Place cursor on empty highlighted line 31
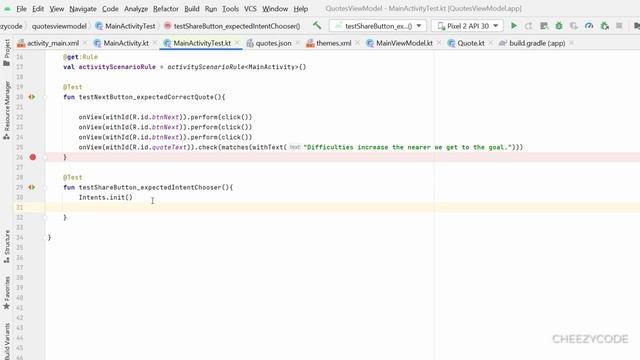Viewport: 640px width, 360px height. tap(342, 207)
